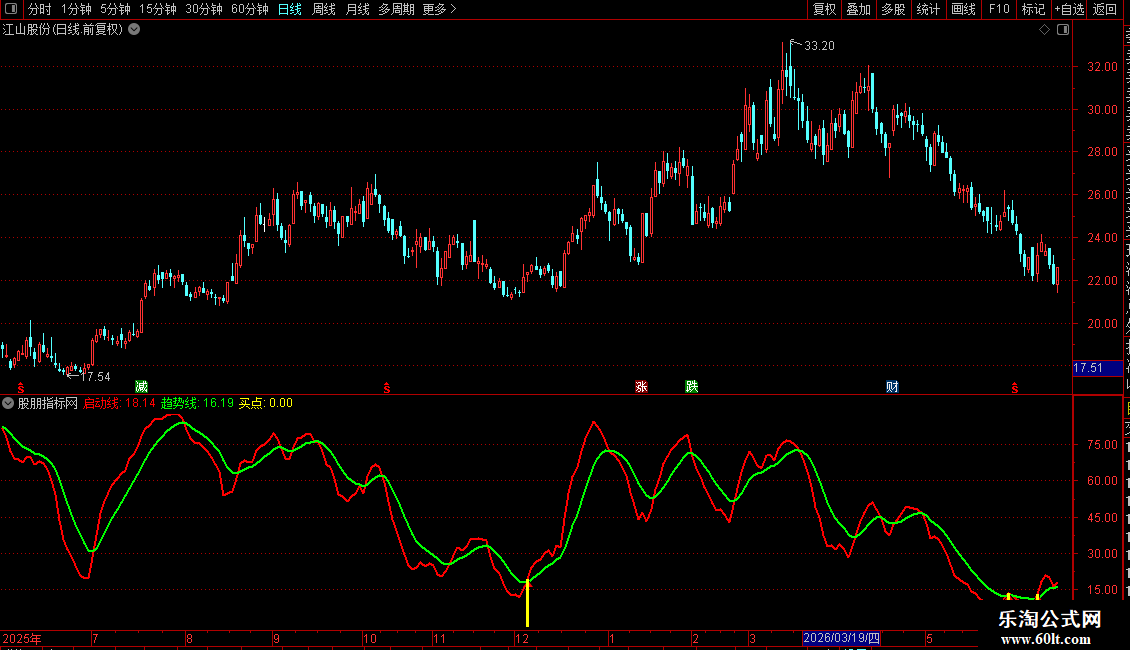Open the 江山股份 chart title dropdown
1130x650 pixels.
pos(134,30)
